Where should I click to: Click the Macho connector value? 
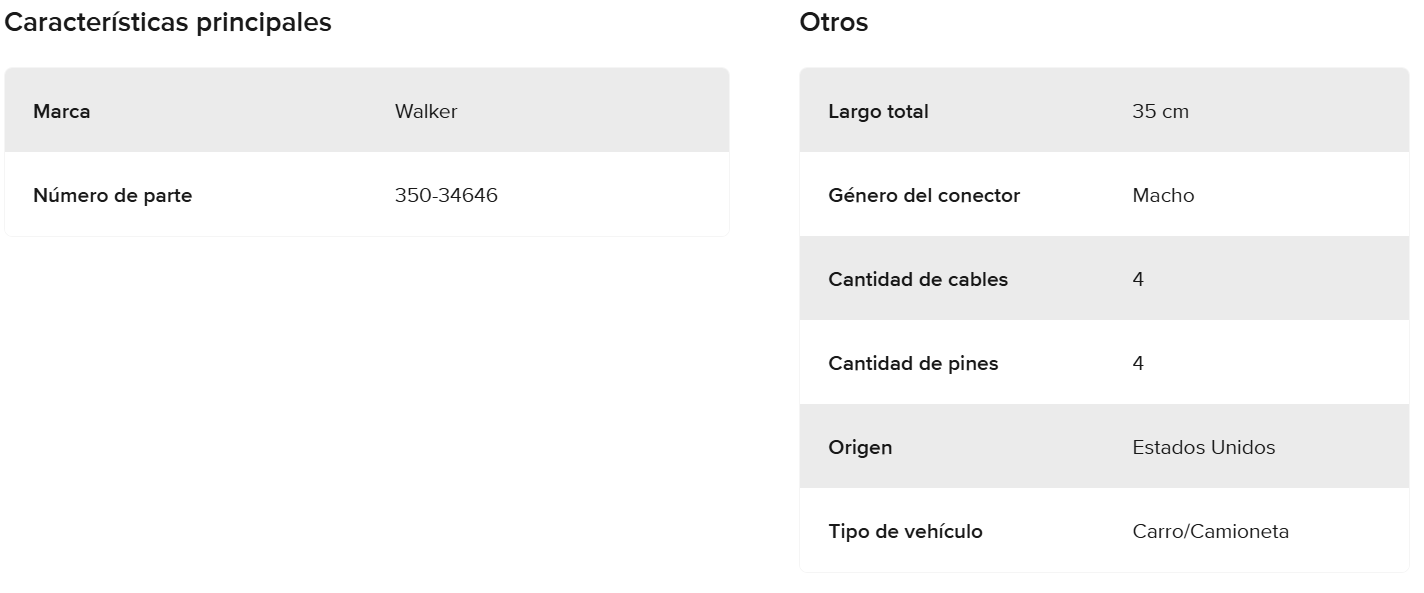coord(1163,195)
